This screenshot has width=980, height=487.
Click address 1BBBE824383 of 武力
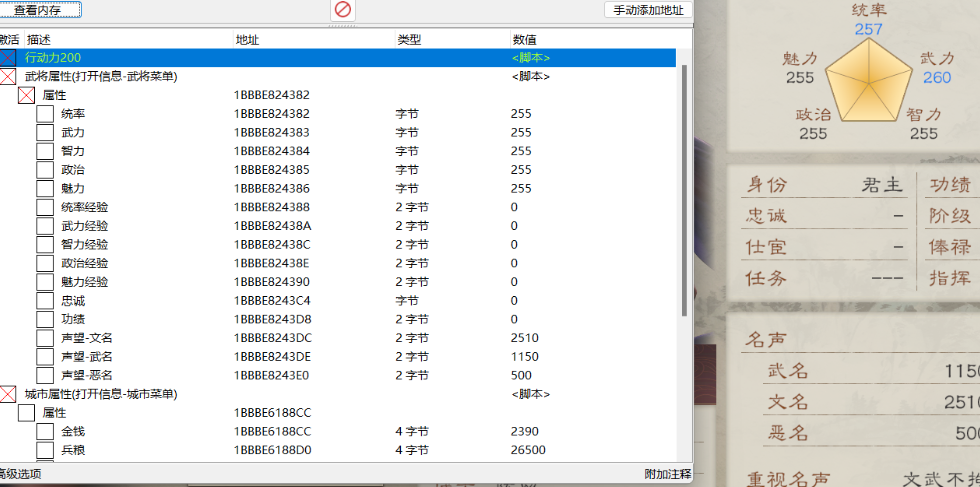pyautogui.click(x=272, y=133)
